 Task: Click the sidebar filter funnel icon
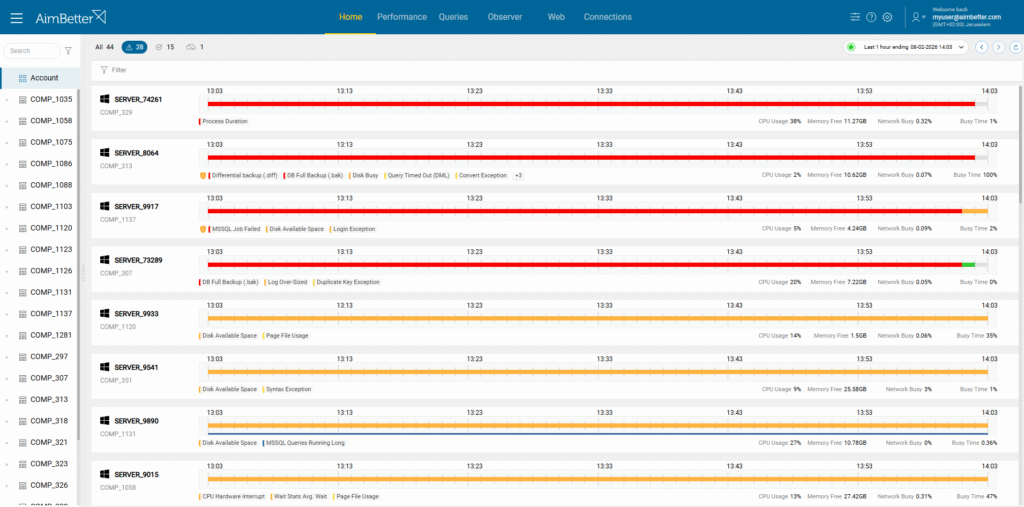(x=68, y=51)
